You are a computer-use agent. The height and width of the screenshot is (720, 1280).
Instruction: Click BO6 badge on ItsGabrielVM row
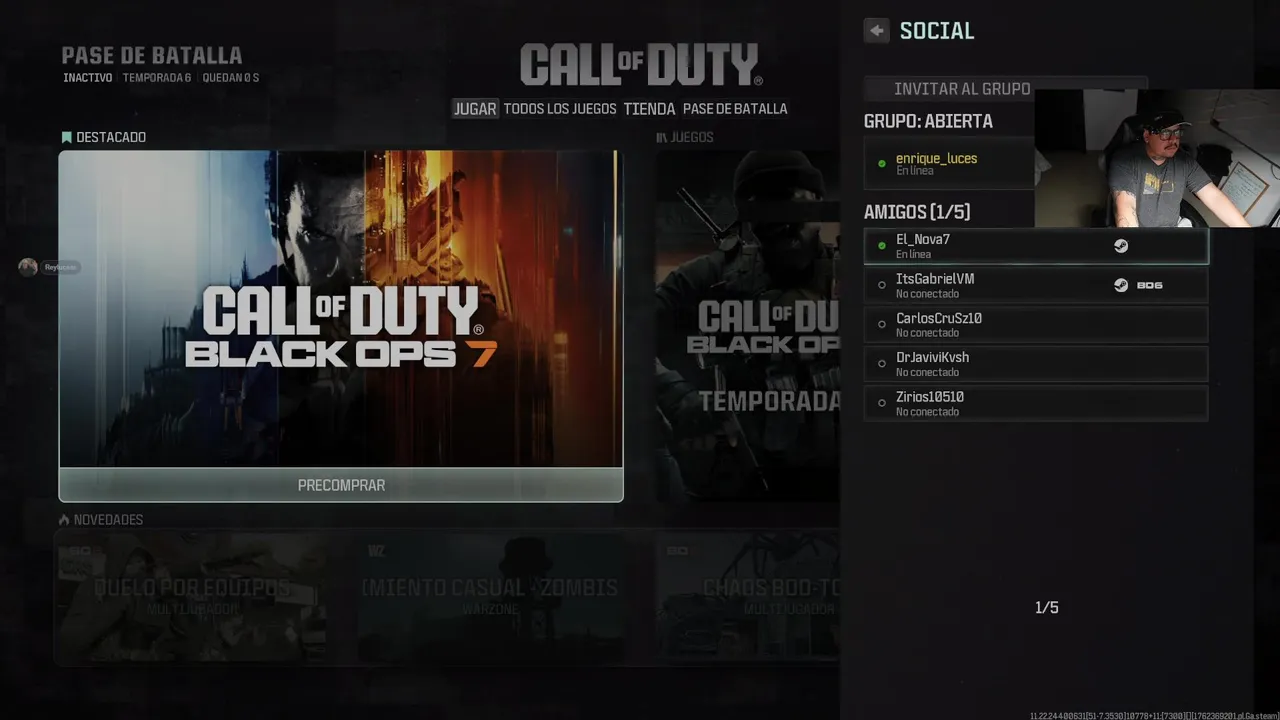pos(1150,285)
